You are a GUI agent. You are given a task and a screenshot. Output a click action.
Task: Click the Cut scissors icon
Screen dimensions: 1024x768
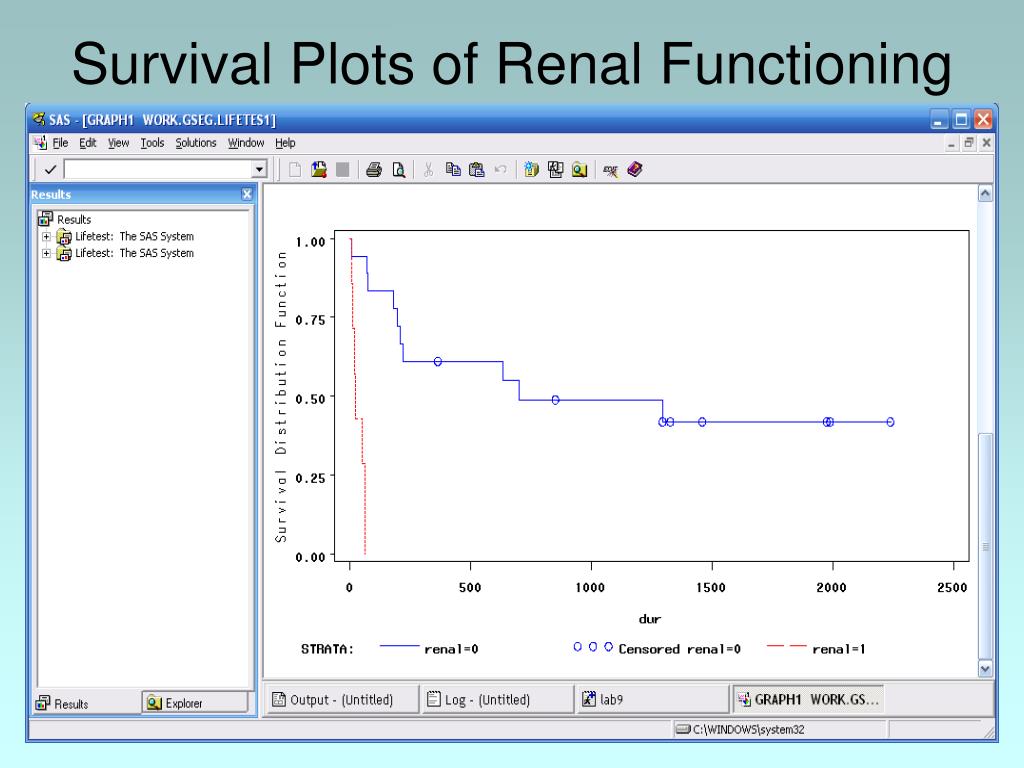tap(428, 170)
